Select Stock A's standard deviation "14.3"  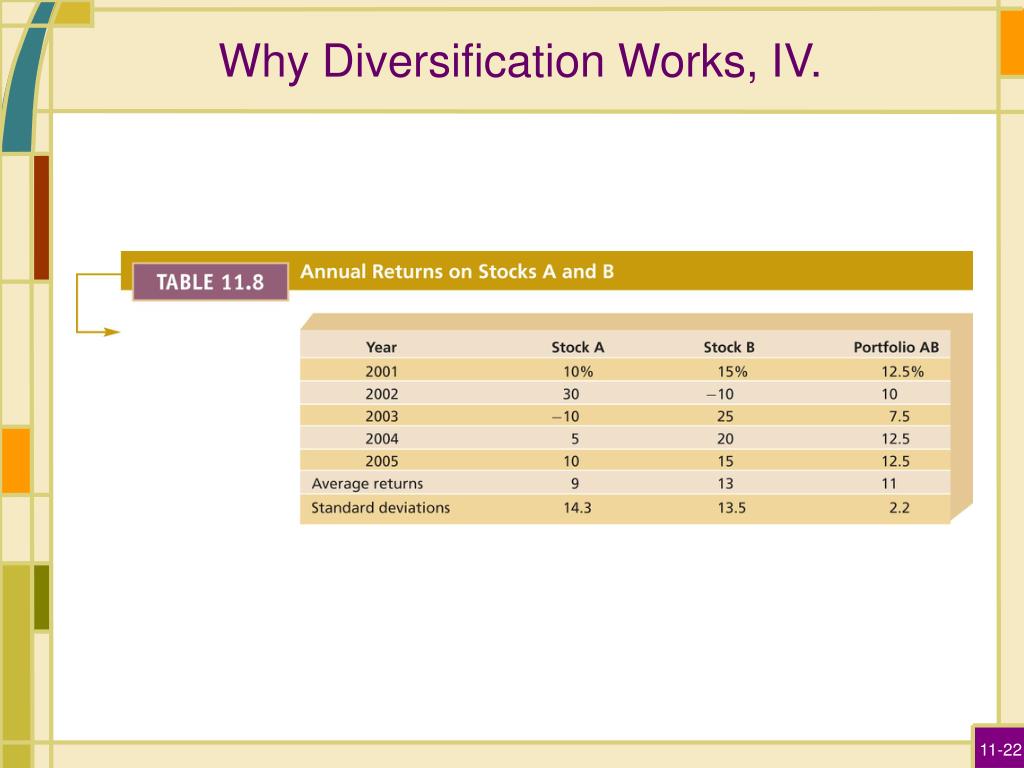[x=577, y=507]
